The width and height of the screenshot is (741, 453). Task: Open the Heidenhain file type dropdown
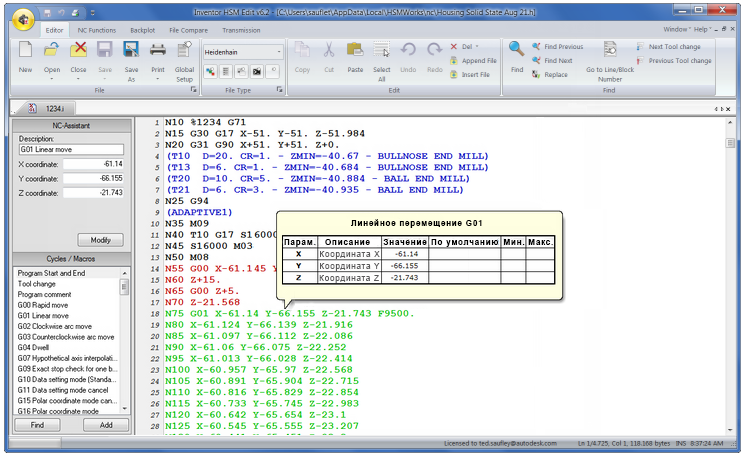coord(279,52)
